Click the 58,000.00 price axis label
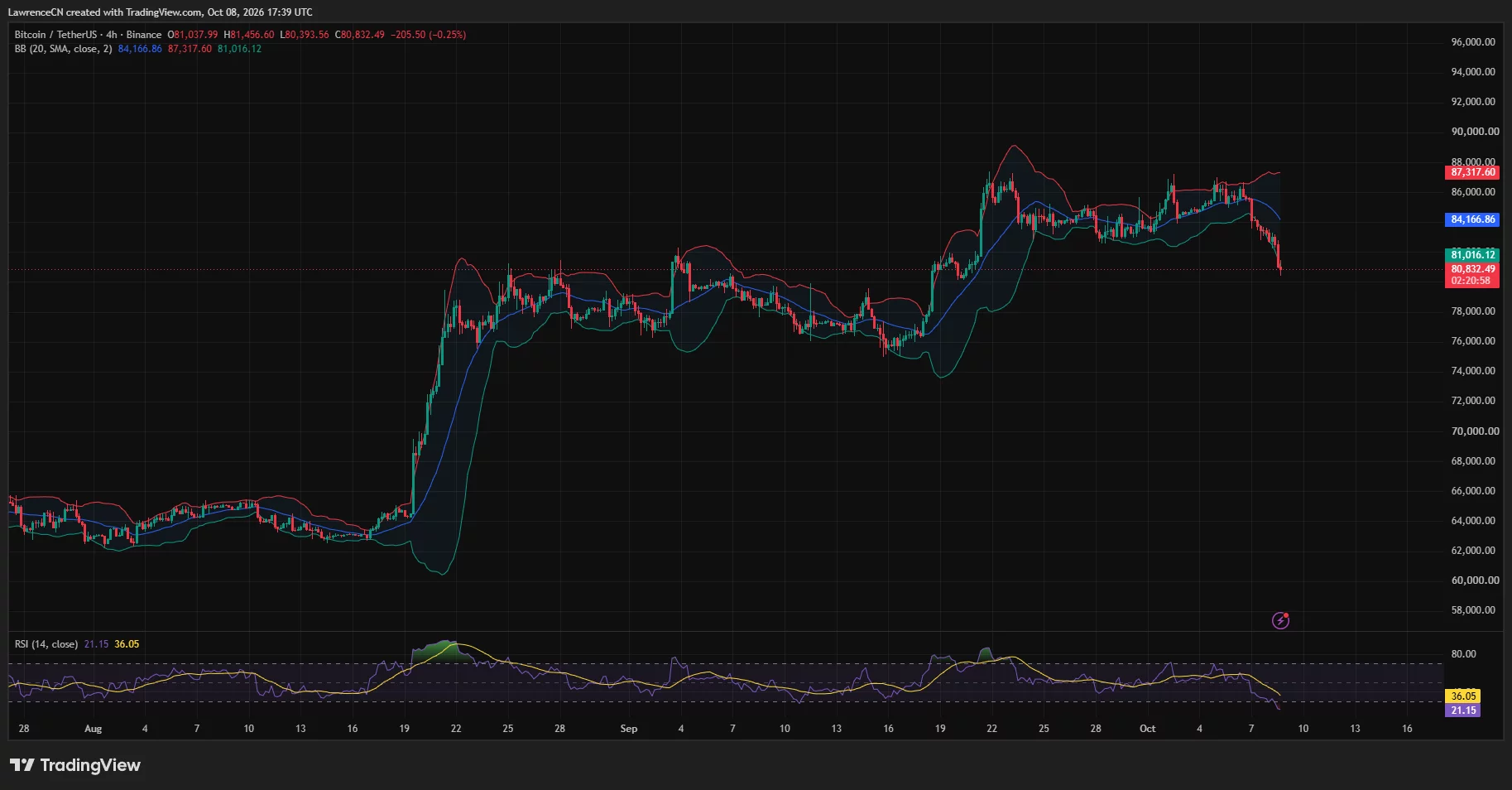Viewport: 1512px width, 790px height. point(1473,610)
